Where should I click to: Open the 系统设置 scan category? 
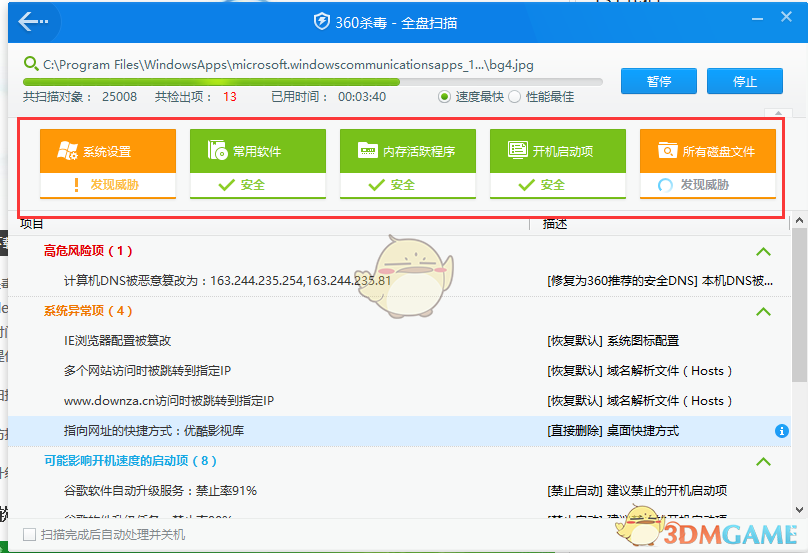tap(108, 163)
